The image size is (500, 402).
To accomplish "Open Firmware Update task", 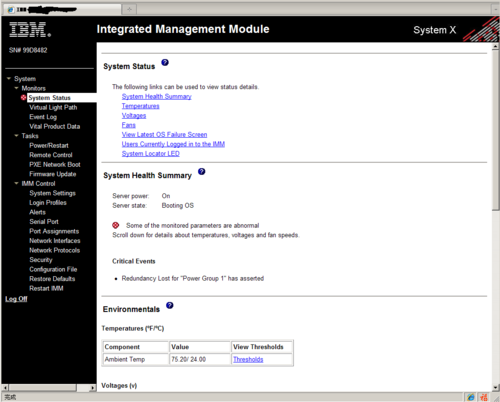I will click(x=53, y=174).
